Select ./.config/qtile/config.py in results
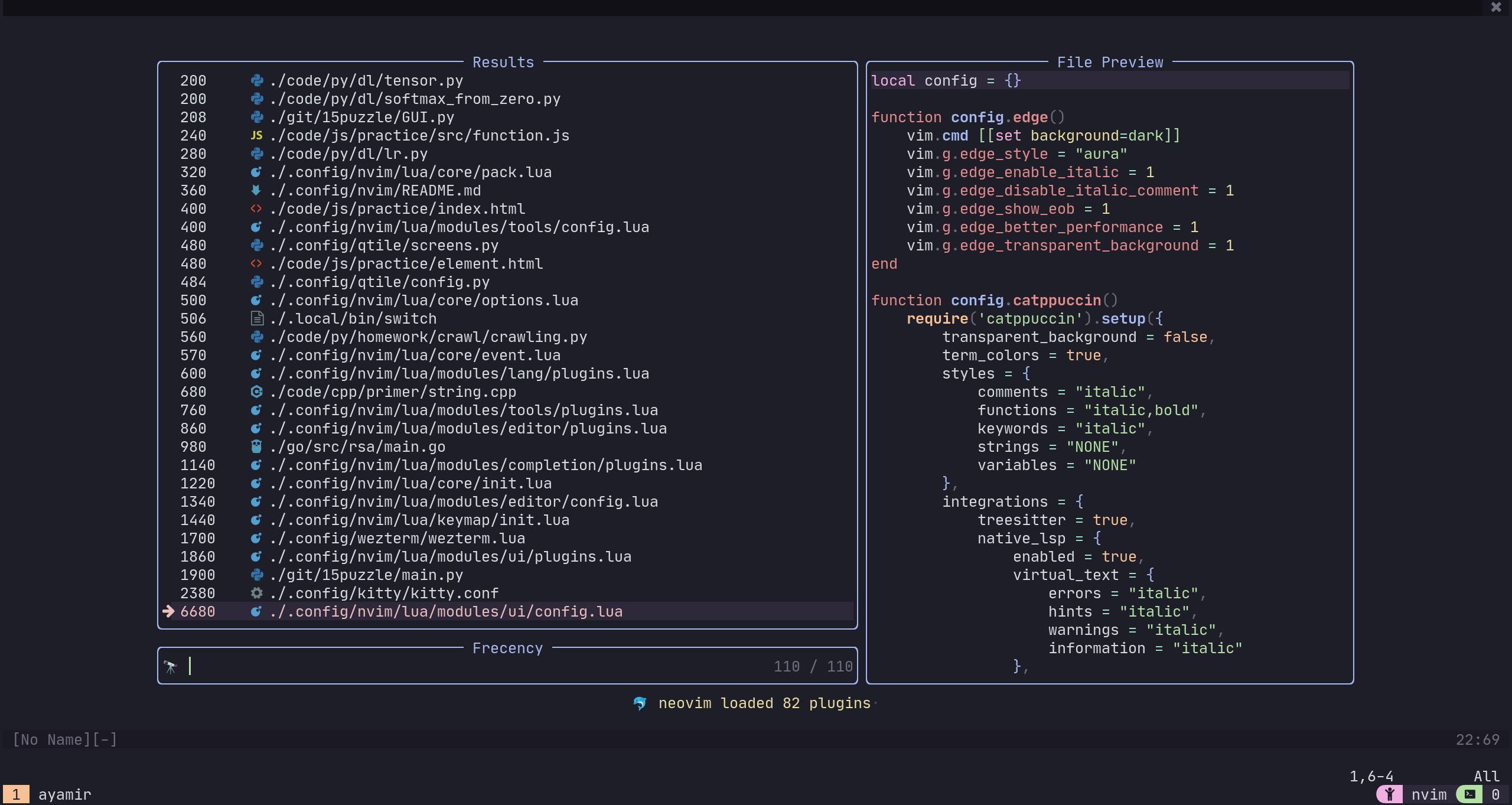Screen dimensions: 1512x805 pos(380,282)
